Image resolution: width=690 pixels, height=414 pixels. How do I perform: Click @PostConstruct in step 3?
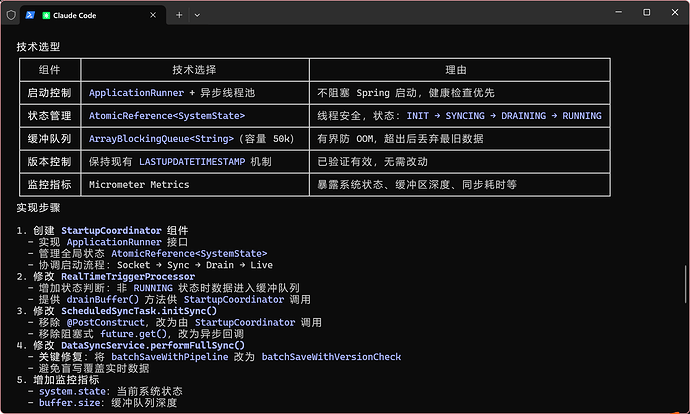(106, 322)
